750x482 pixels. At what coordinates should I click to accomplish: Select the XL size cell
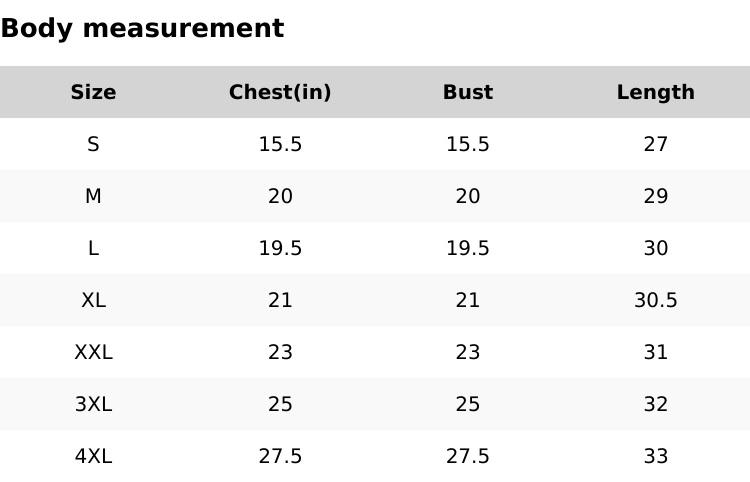(93, 300)
